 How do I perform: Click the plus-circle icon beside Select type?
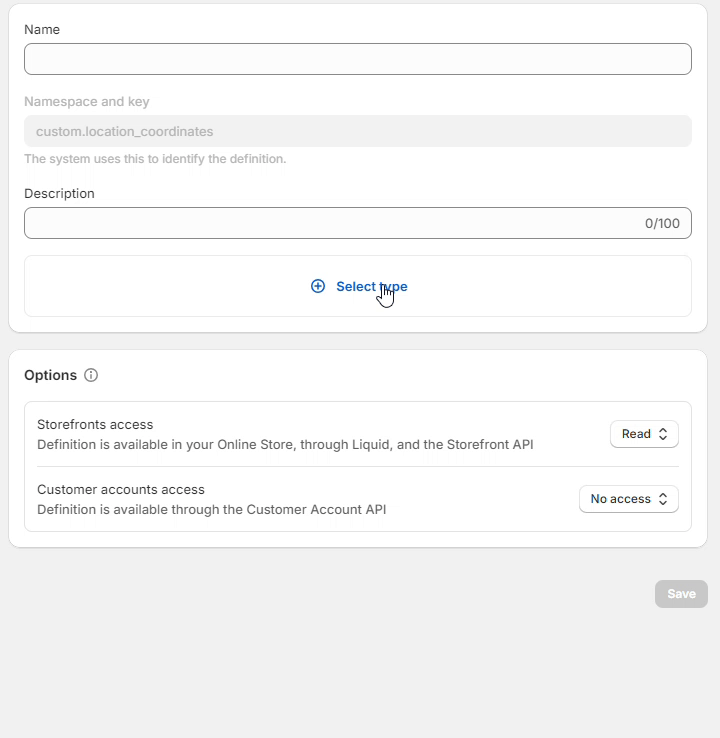pos(318,286)
